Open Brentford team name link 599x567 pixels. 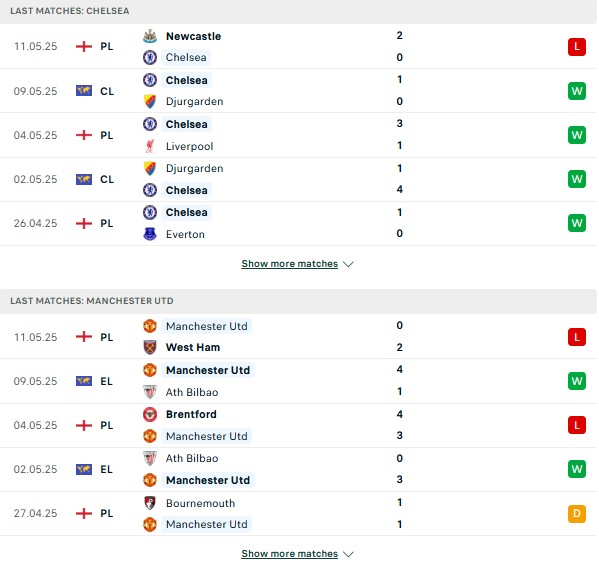(x=191, y=414)
